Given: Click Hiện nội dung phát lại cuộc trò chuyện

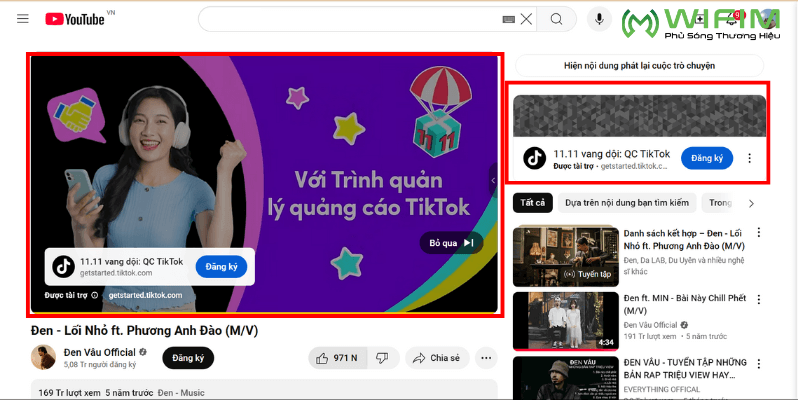Looking at the screenshot, I should click(639, 66).
